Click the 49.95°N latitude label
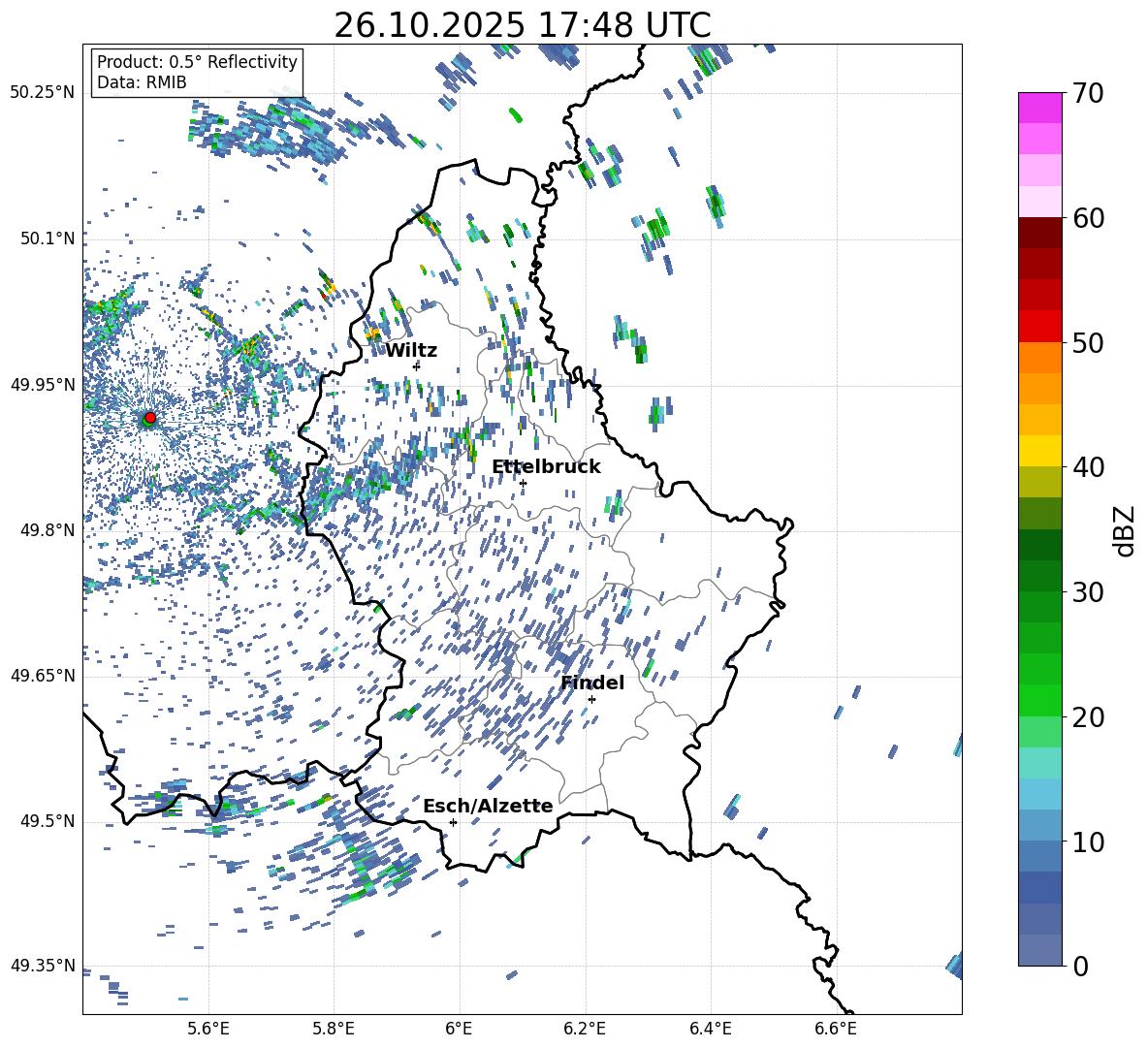The image size is (1148, 1048). (x=43, y=385)
